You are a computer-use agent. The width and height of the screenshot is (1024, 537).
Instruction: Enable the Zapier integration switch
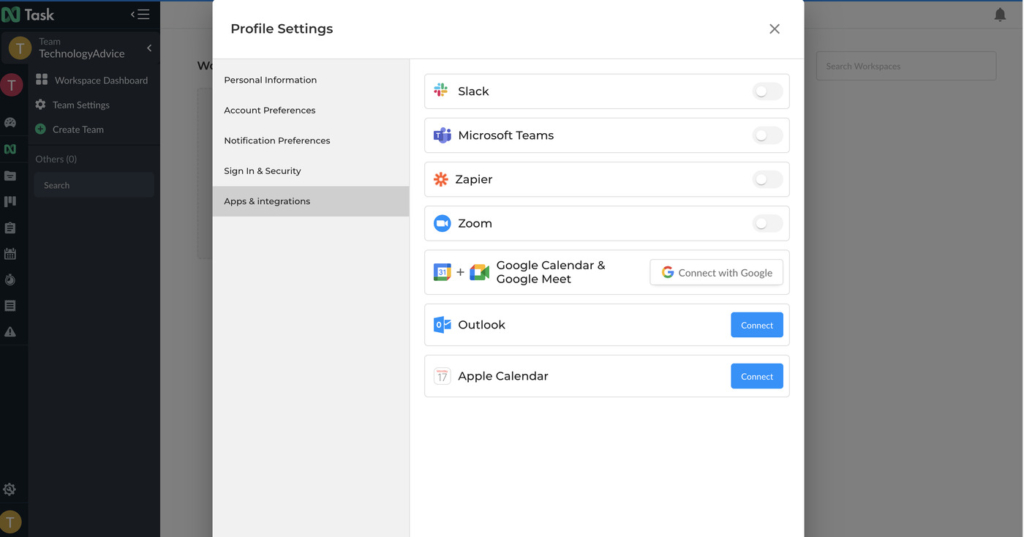tap(767, 179)
